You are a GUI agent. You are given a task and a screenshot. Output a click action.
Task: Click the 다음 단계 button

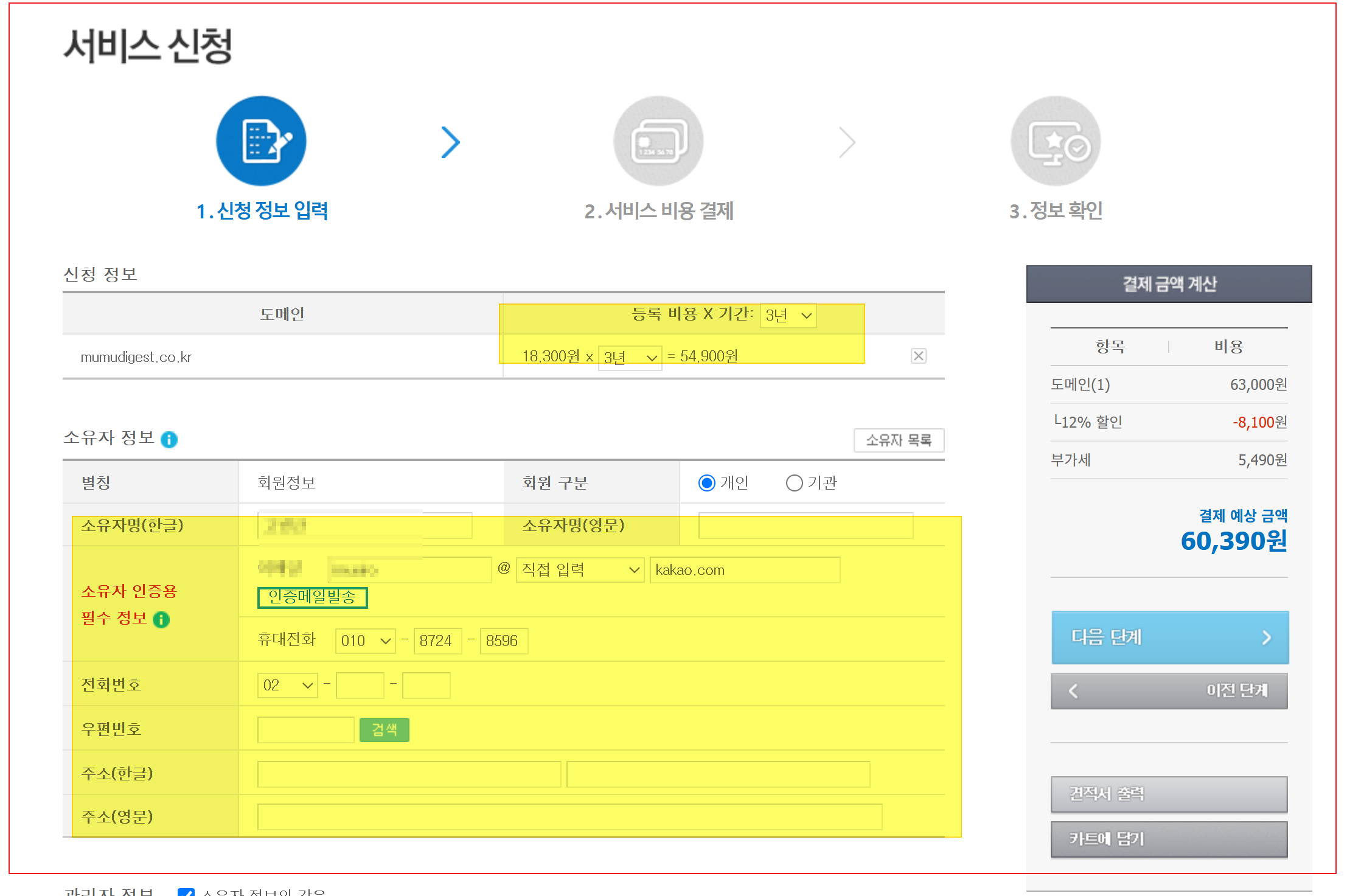(1169, 637)
